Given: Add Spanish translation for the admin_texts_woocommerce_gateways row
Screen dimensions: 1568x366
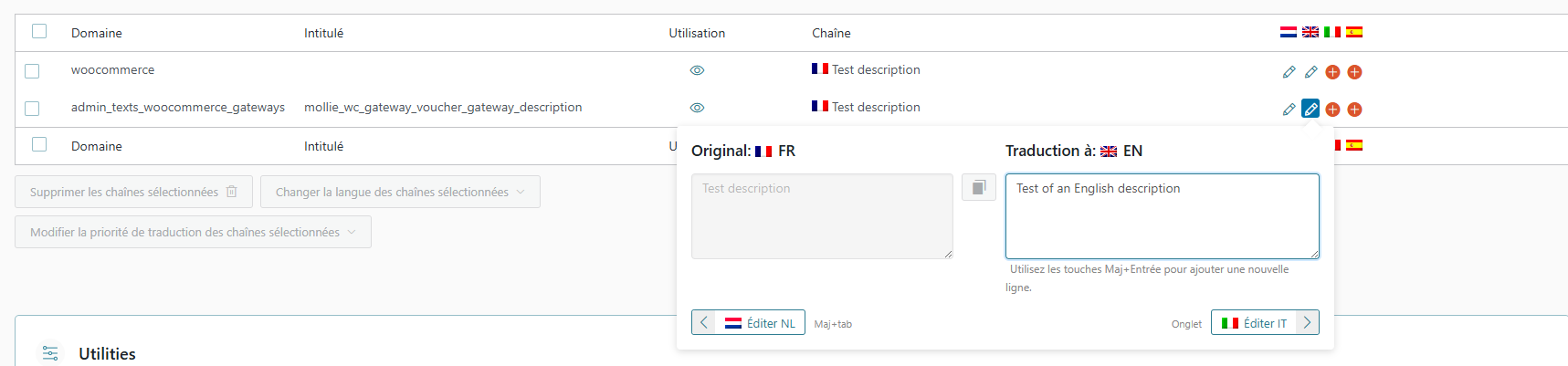Looking at the screenshot, I should (x=1354, y=110).
